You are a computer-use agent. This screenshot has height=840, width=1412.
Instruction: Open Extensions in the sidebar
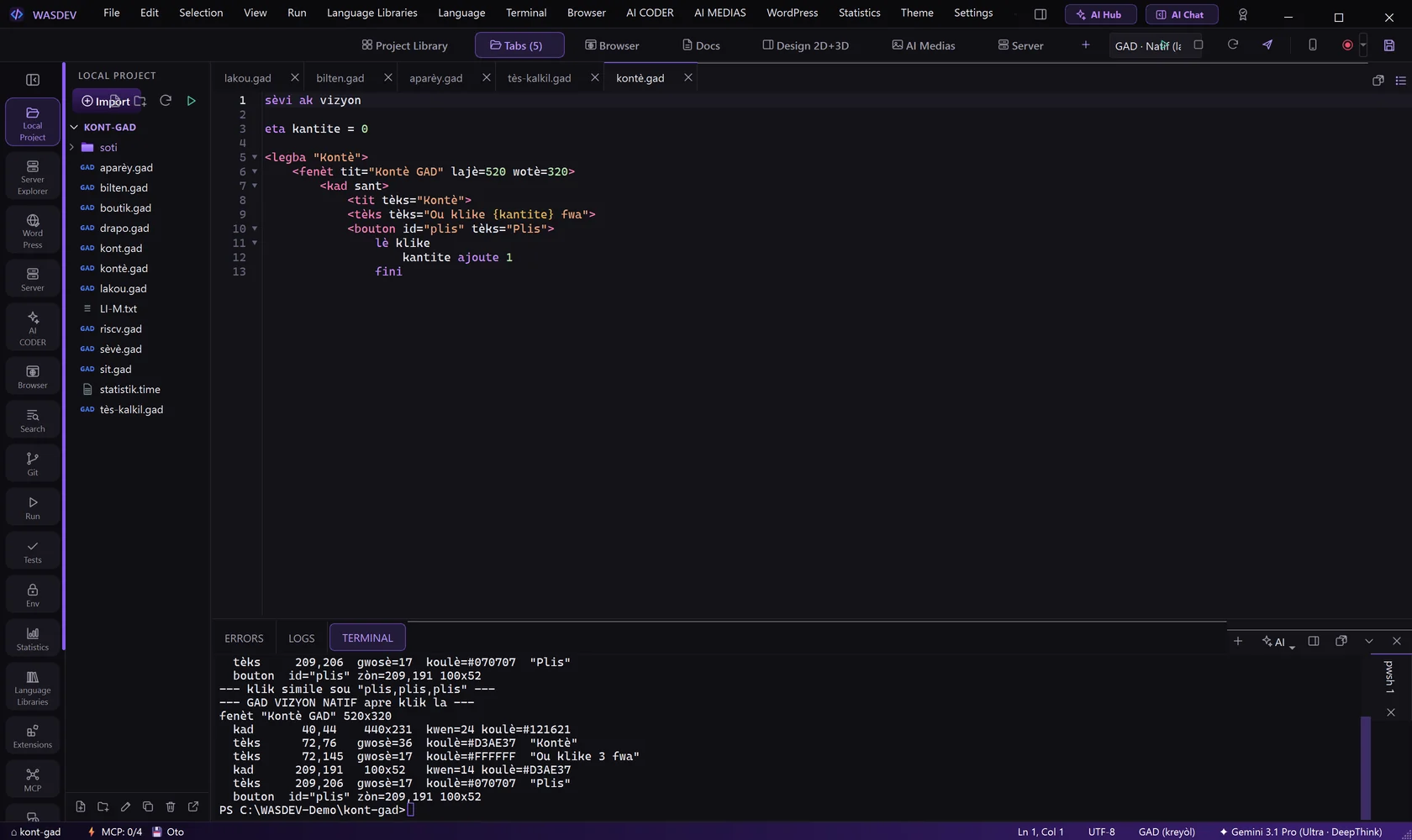(32, 736)
